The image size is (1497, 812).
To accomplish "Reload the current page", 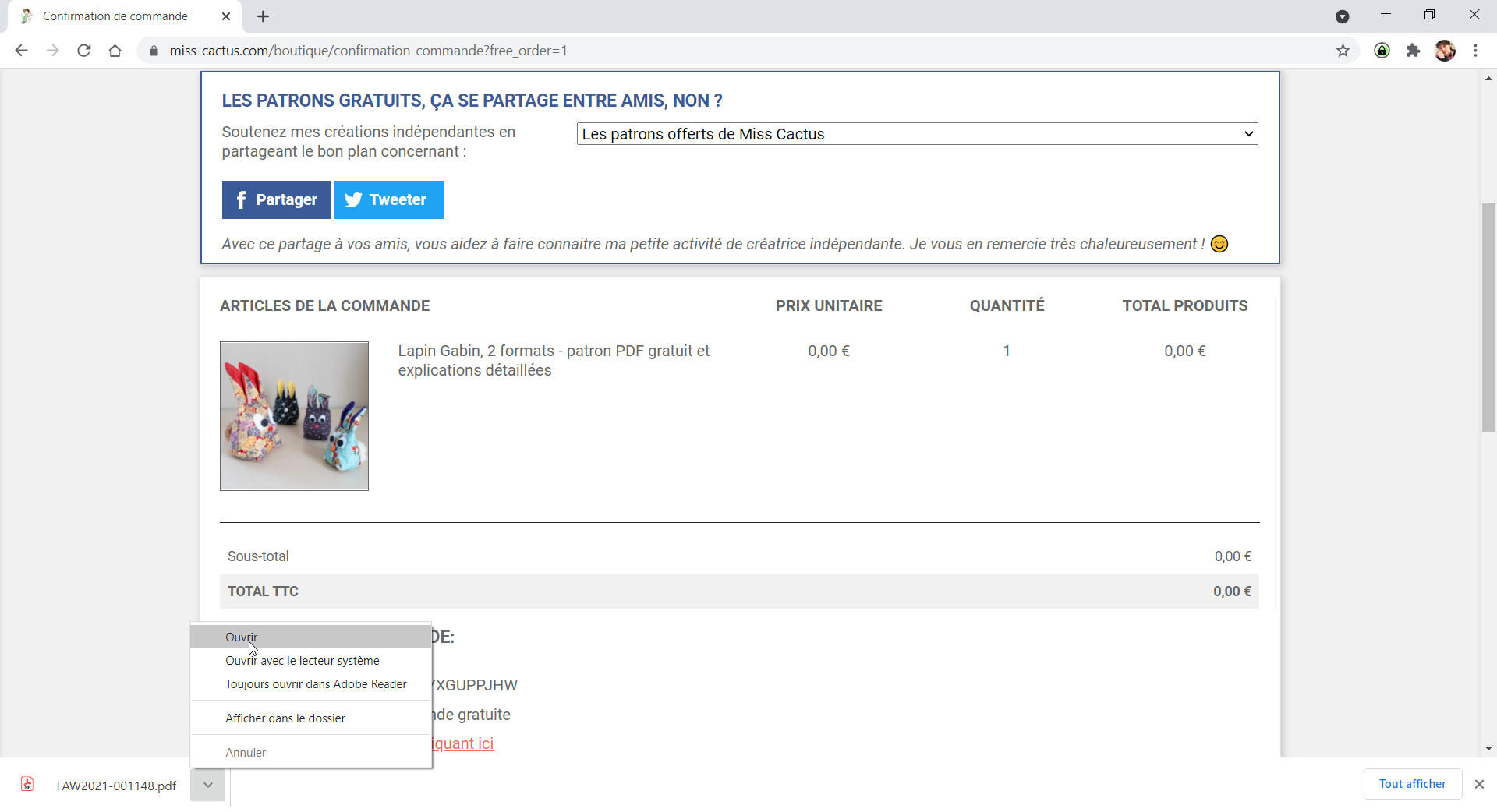I will (83, 50).
